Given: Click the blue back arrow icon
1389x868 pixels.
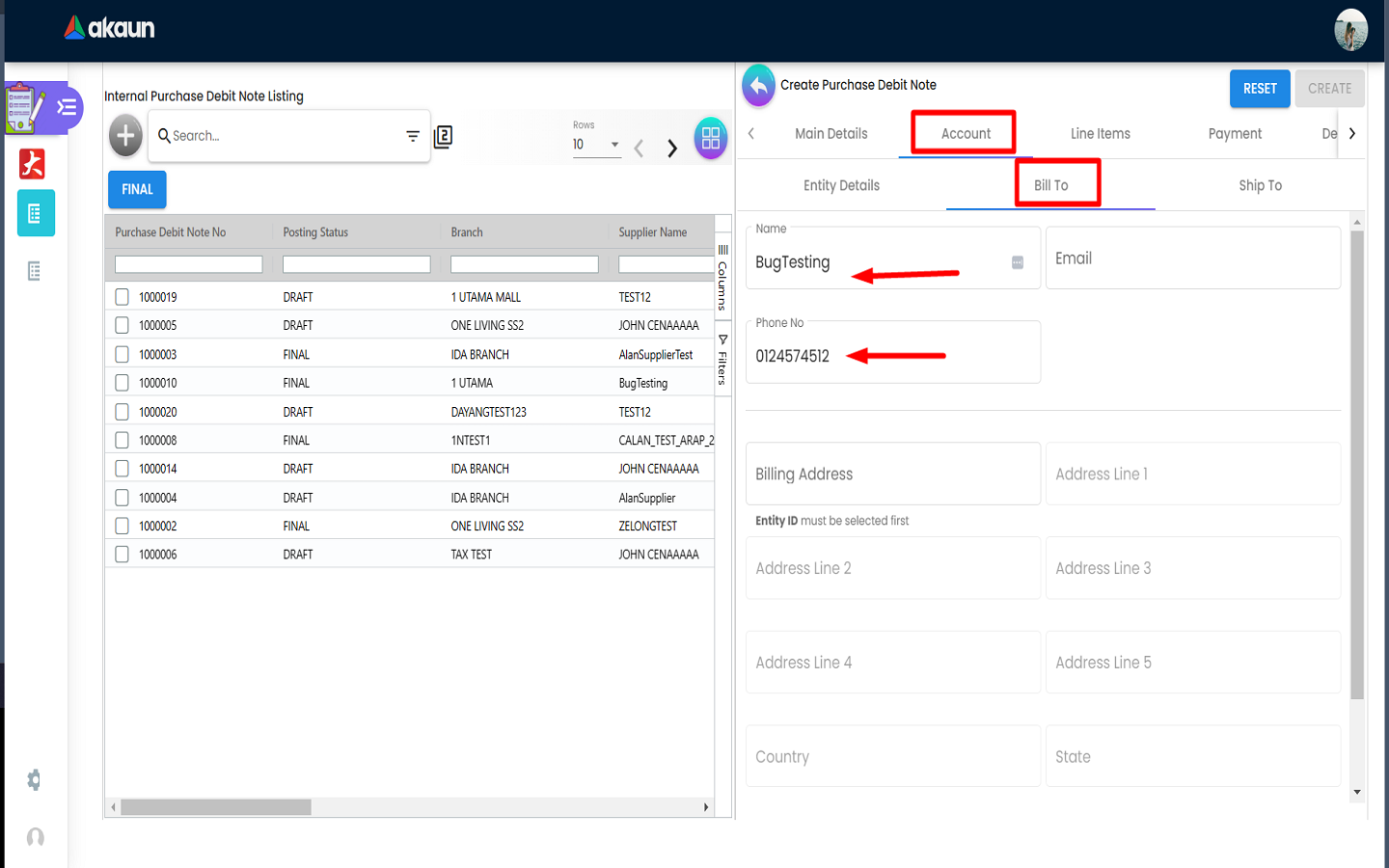Looking at the screenshot, I should coord(758,86).
